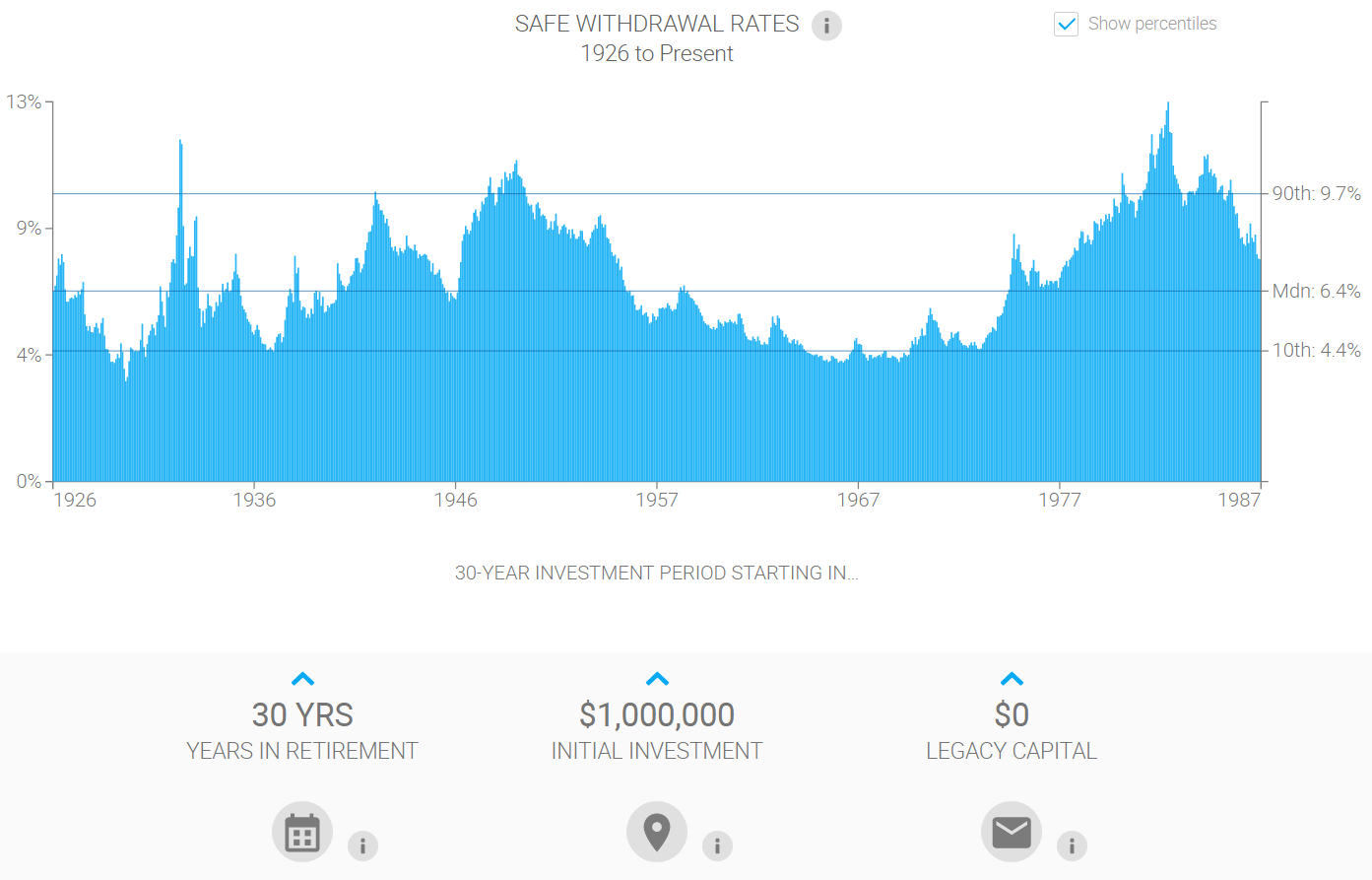Screen dimensions: 1372x880
Task: Open info icon next to the envelope icon
Action: (x=1072, y=846)
